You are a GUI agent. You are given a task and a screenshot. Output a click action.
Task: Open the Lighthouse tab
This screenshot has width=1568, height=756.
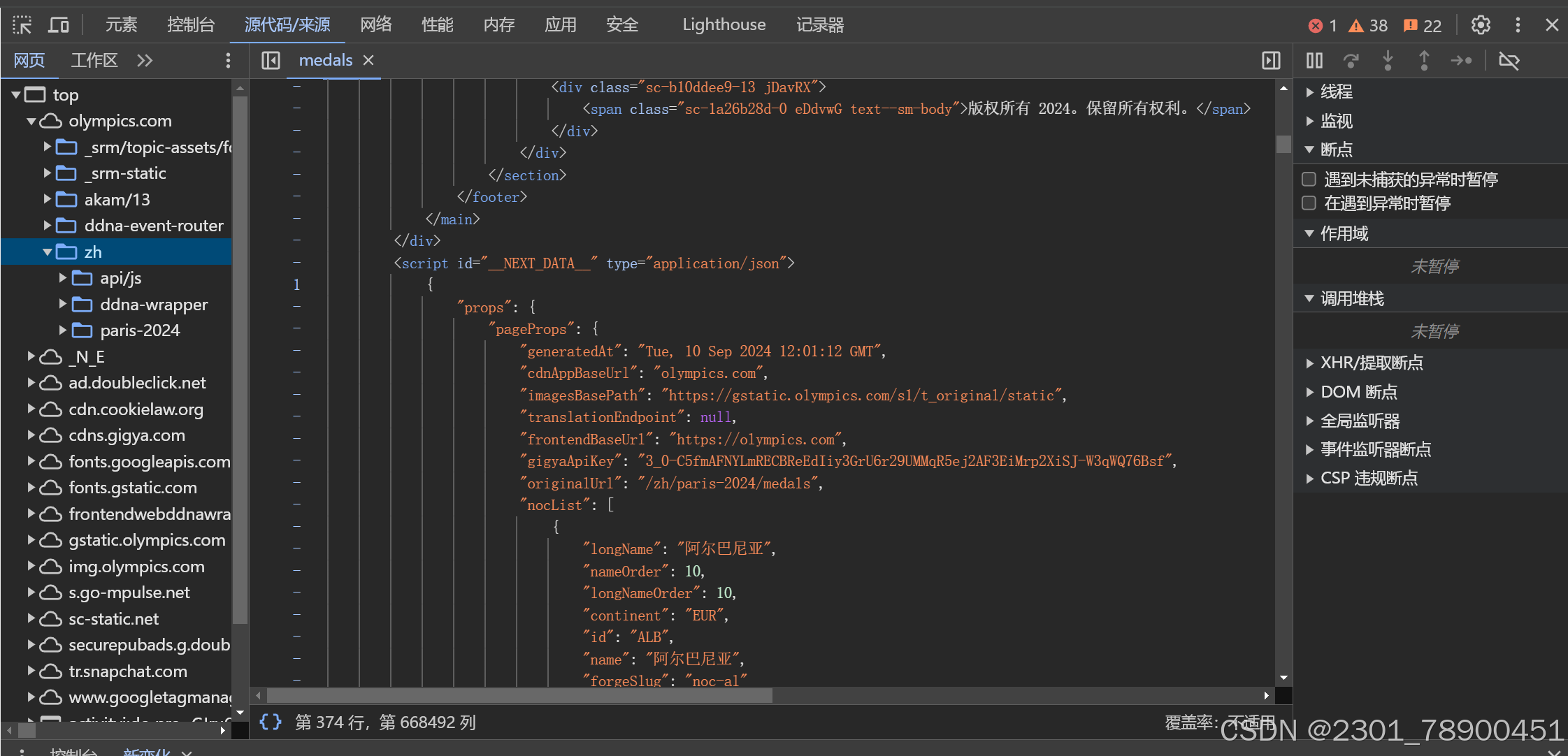pyautogui.click(x=724, y=25)
